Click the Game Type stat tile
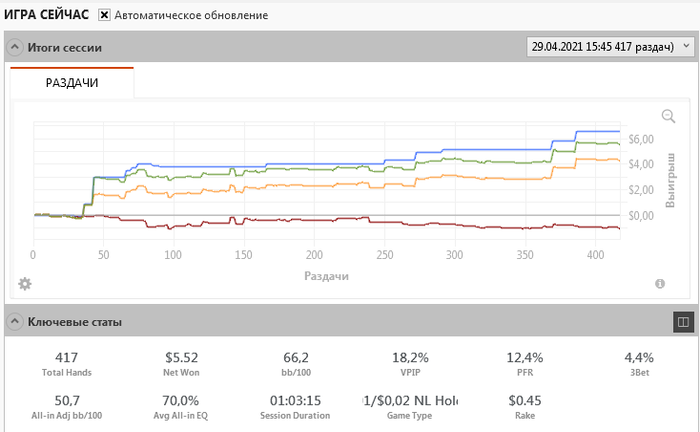700x432 pixels. click(410, 408)
